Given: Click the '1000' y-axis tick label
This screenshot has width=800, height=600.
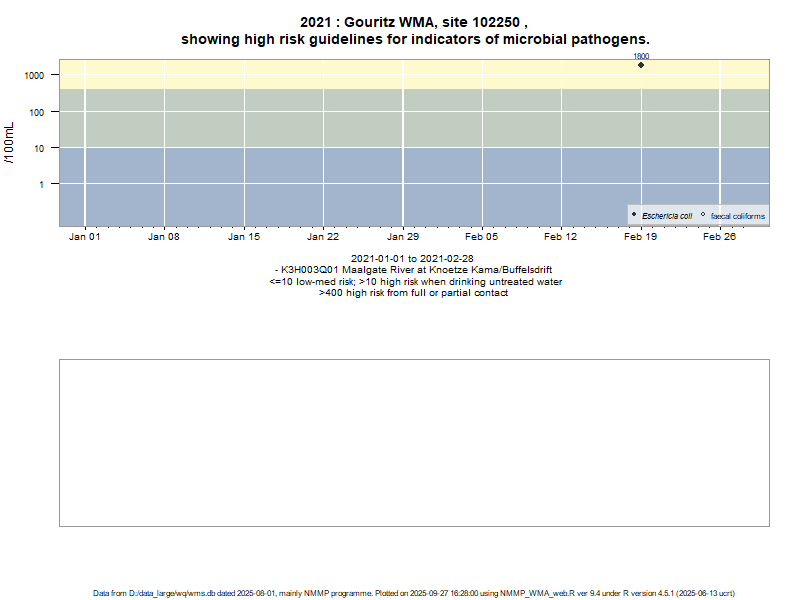Looking at the screenshot, I should click(x=34, y=76).
